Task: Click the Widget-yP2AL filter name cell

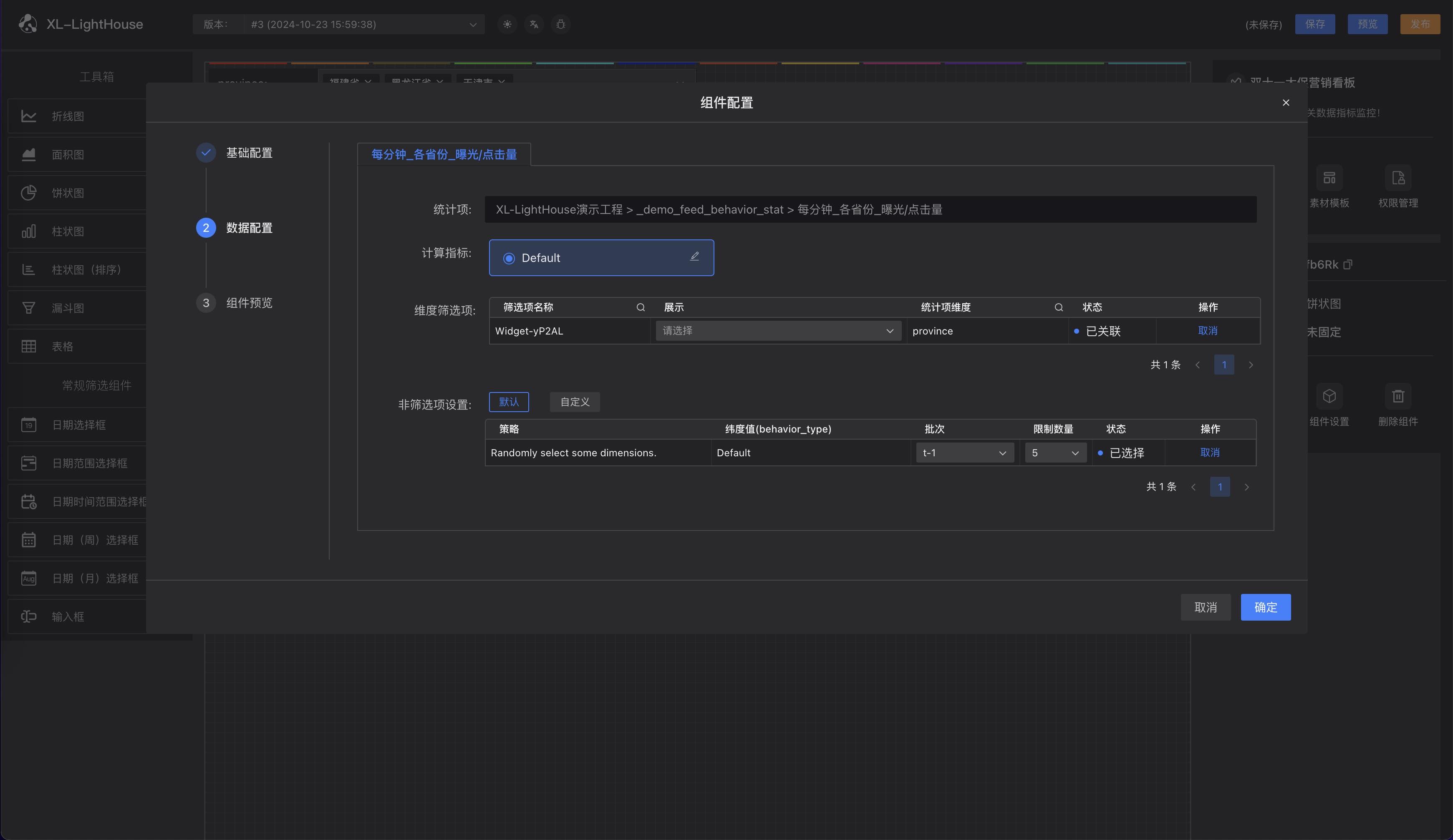Action: 570,331
